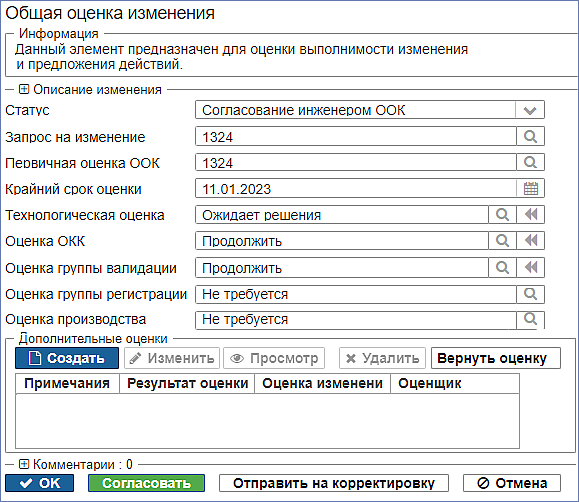Click rewind arrows for Оценка группы валидации
579x502 pixels.
click(x=531, y=267)
